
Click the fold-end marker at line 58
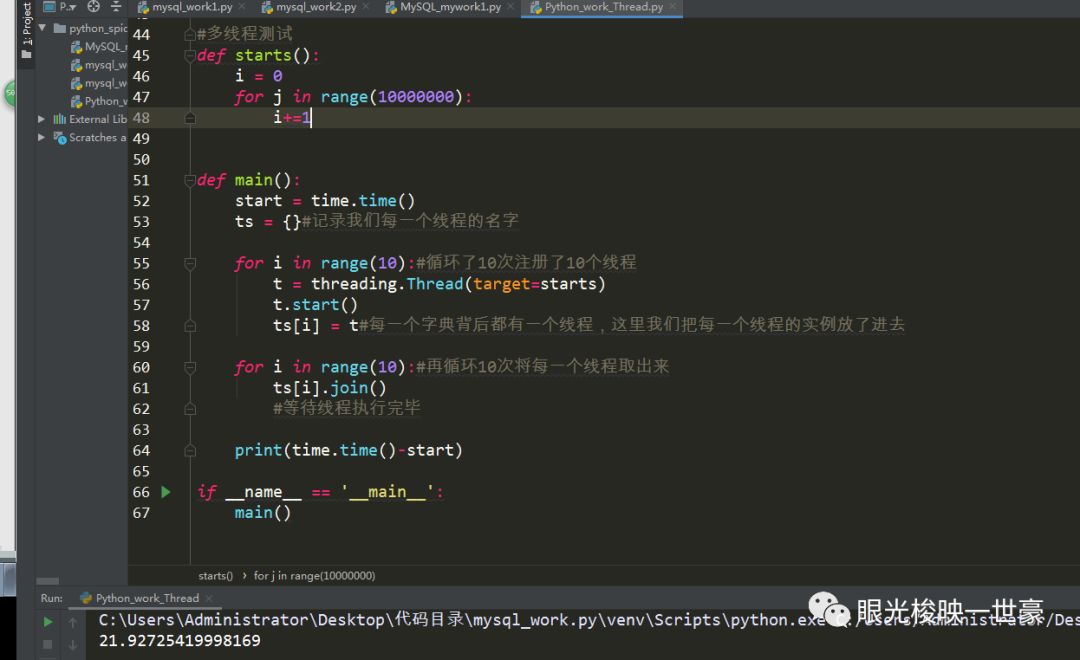[190, 326]
